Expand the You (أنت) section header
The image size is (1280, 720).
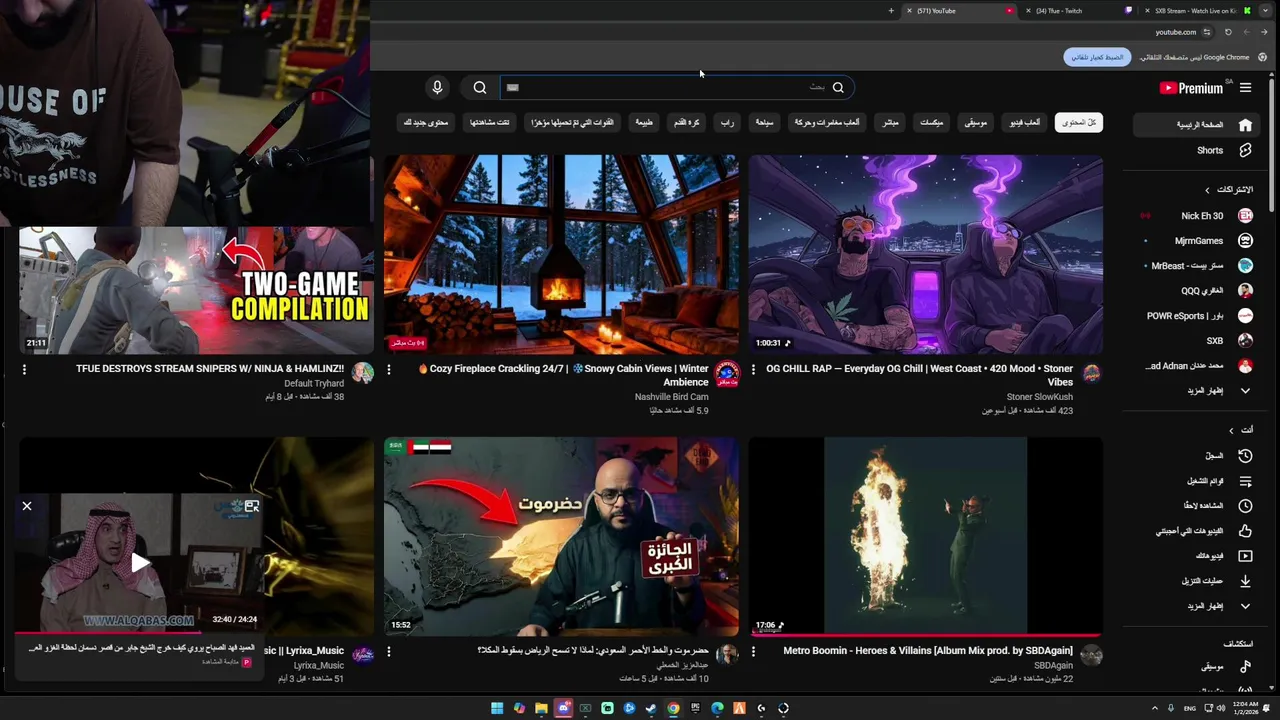(1241, 430)
